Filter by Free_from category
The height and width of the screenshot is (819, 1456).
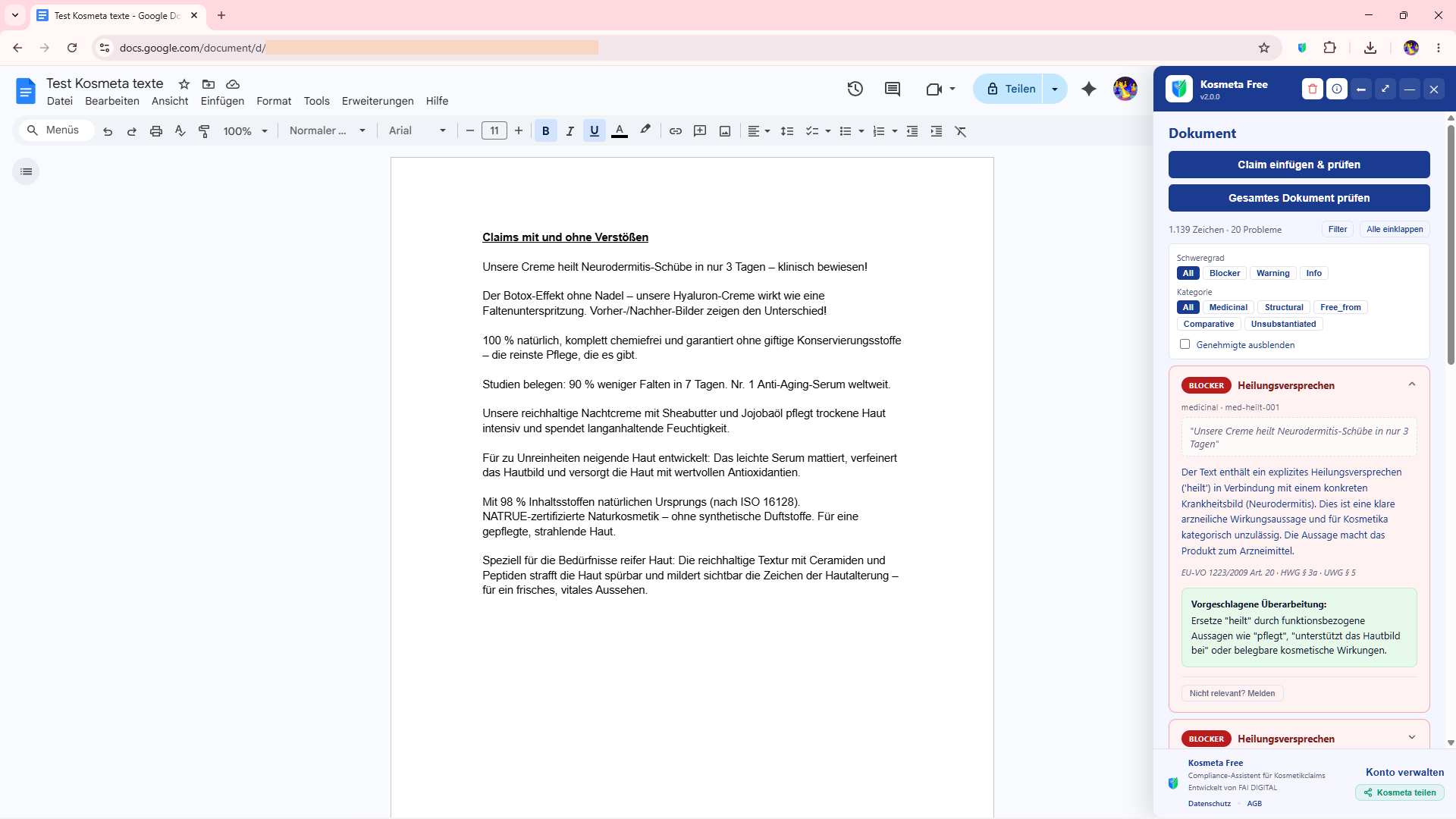(1340, 307)
